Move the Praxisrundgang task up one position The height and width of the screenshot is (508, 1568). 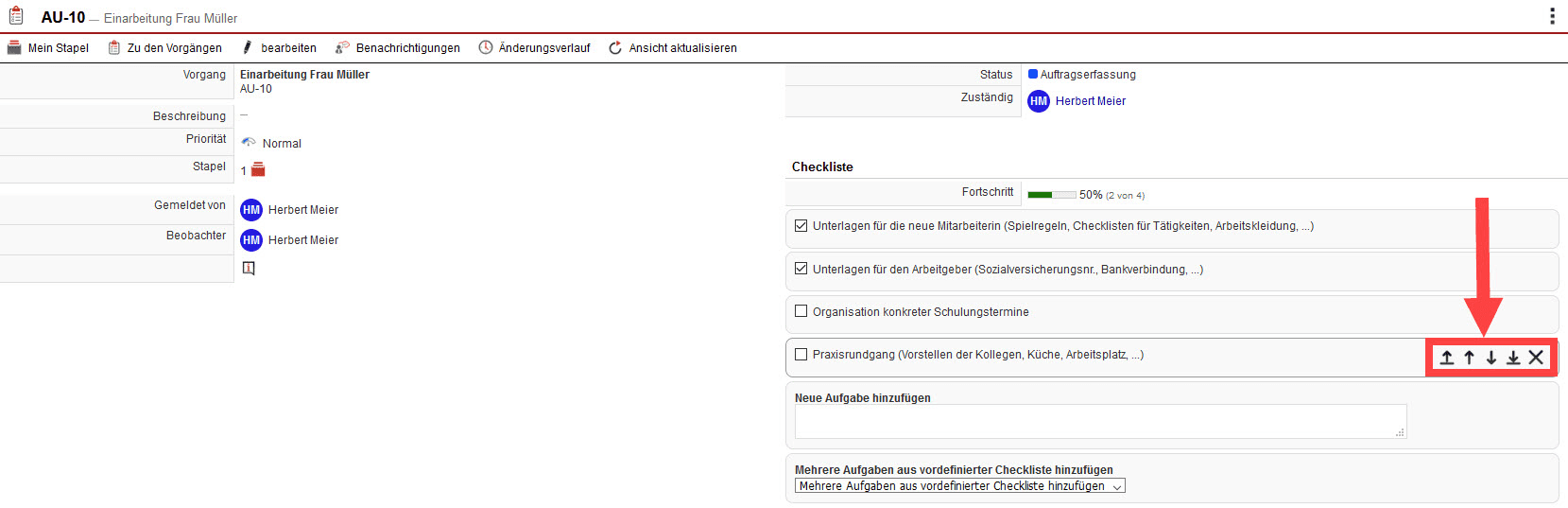click(x=1469, y=358)
